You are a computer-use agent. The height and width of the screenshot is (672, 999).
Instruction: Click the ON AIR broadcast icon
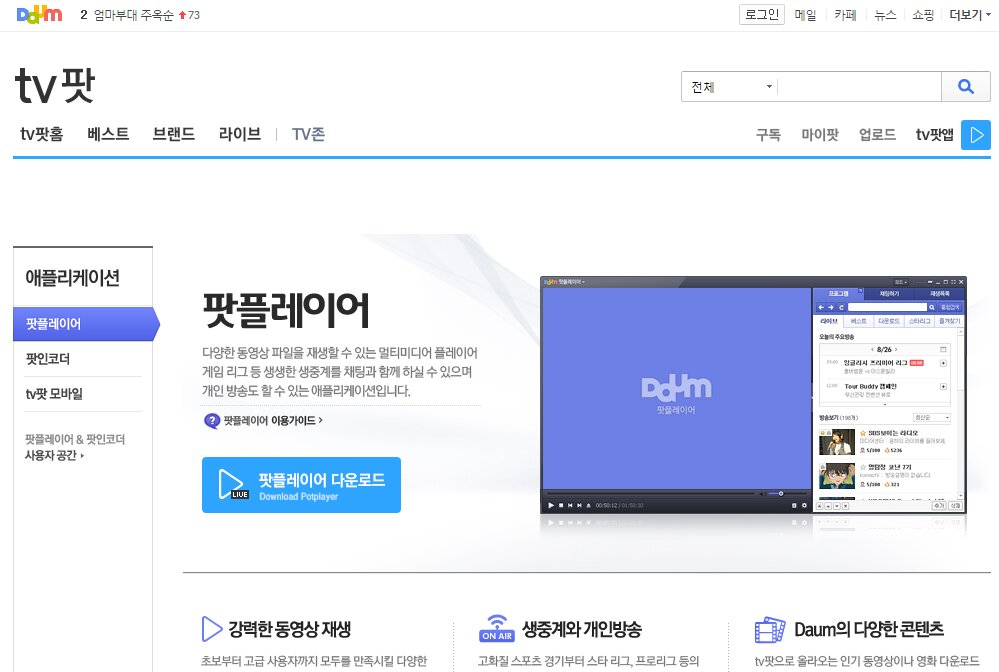click(497, 628)
